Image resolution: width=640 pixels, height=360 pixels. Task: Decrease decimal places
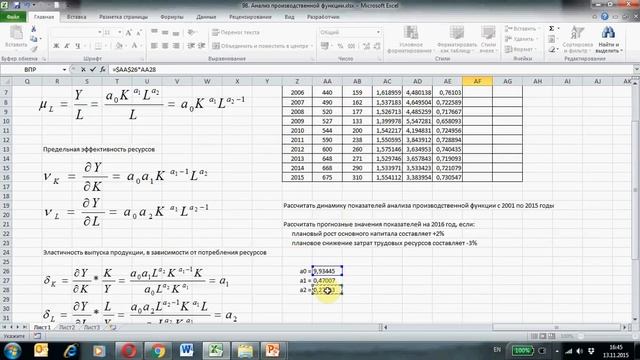377,46
